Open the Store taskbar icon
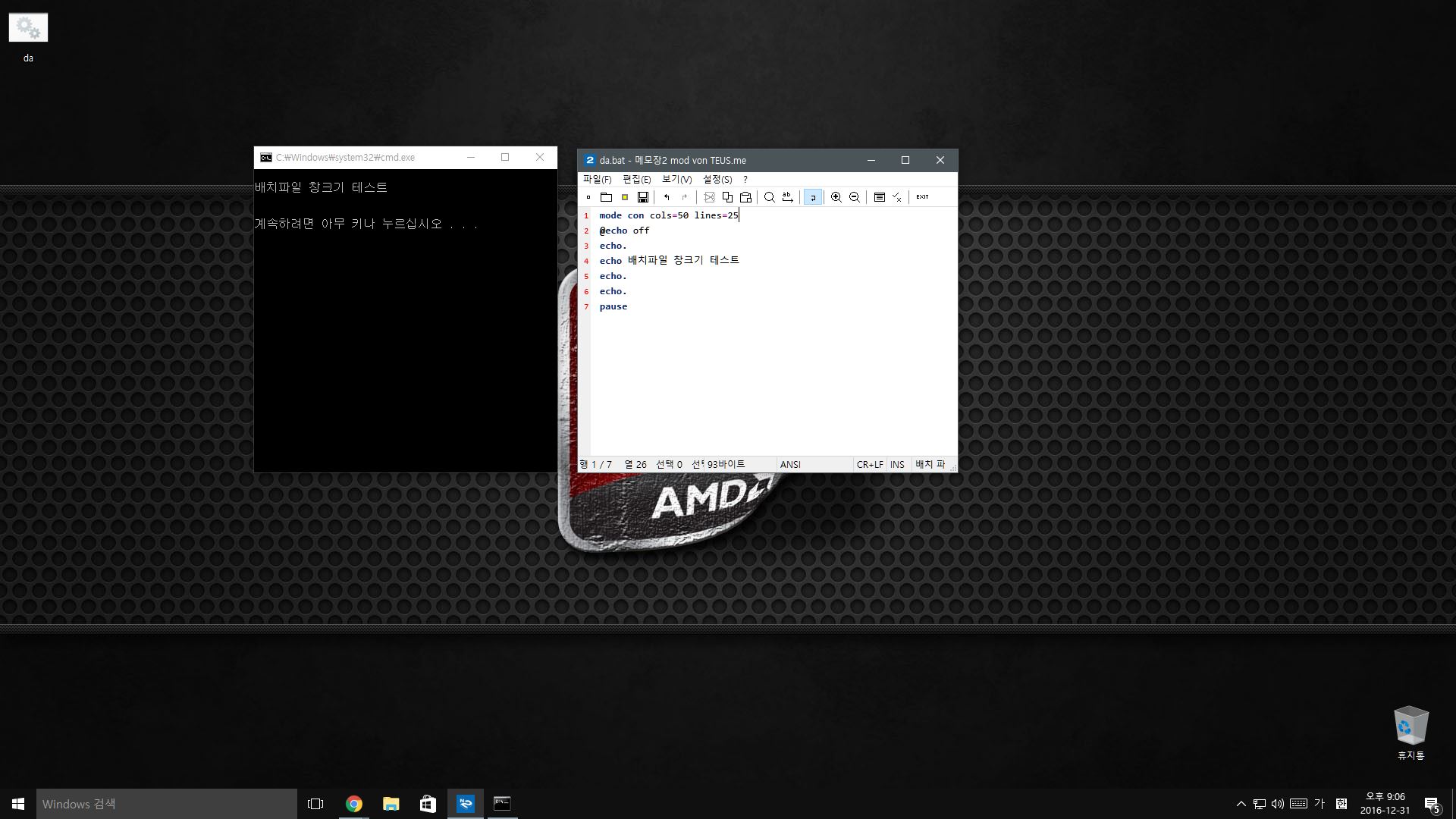 [428, 804]
